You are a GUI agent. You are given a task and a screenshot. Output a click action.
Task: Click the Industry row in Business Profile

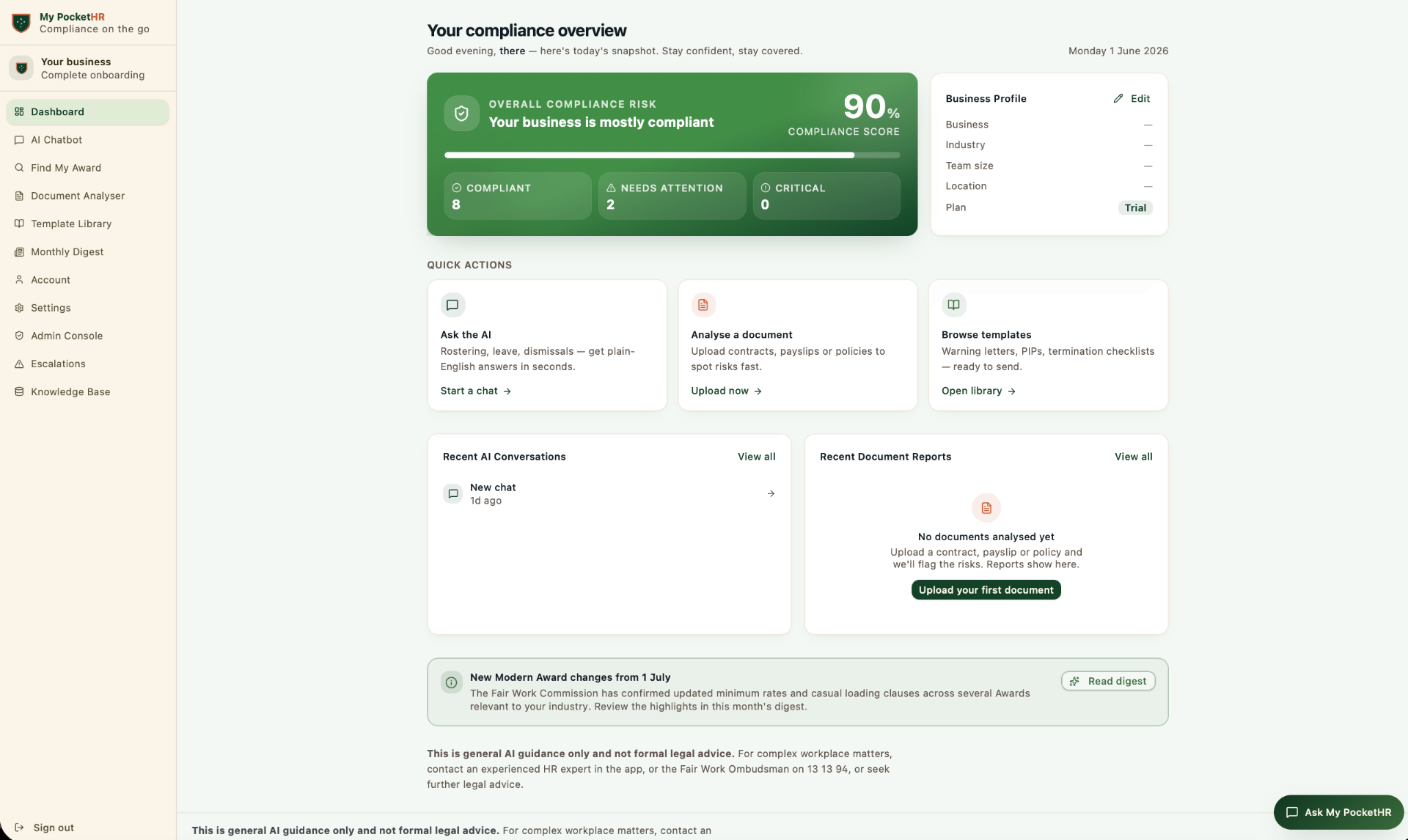click(x=1049, y=145)
